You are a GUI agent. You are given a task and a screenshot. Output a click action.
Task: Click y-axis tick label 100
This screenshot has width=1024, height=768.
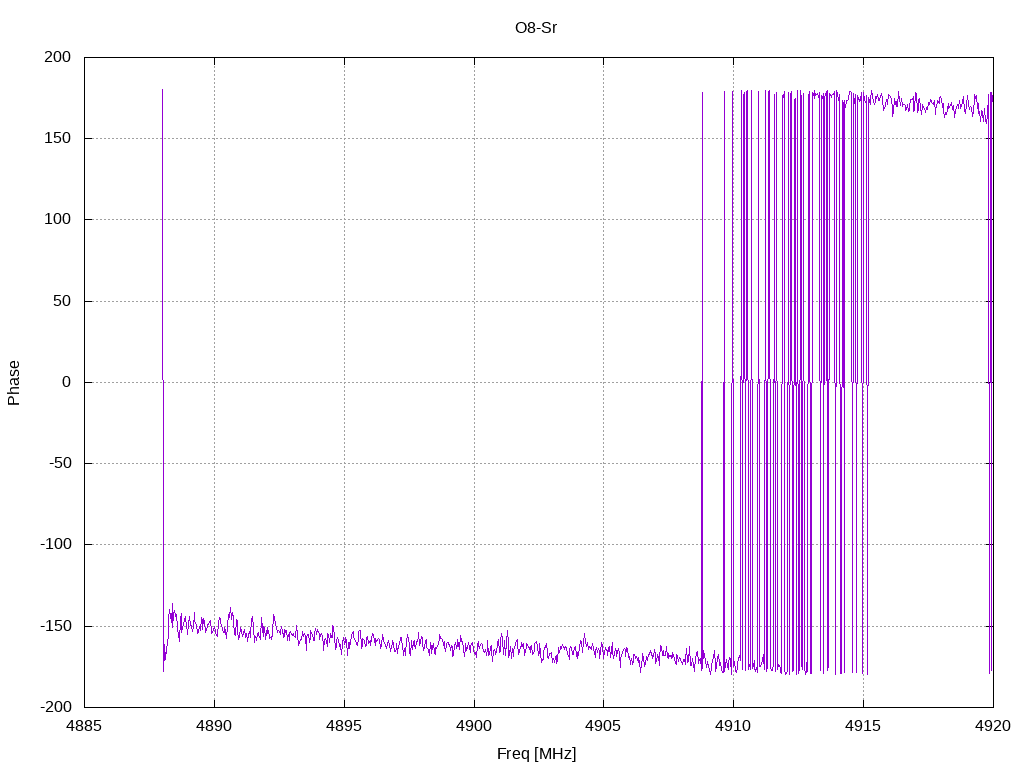57,219
